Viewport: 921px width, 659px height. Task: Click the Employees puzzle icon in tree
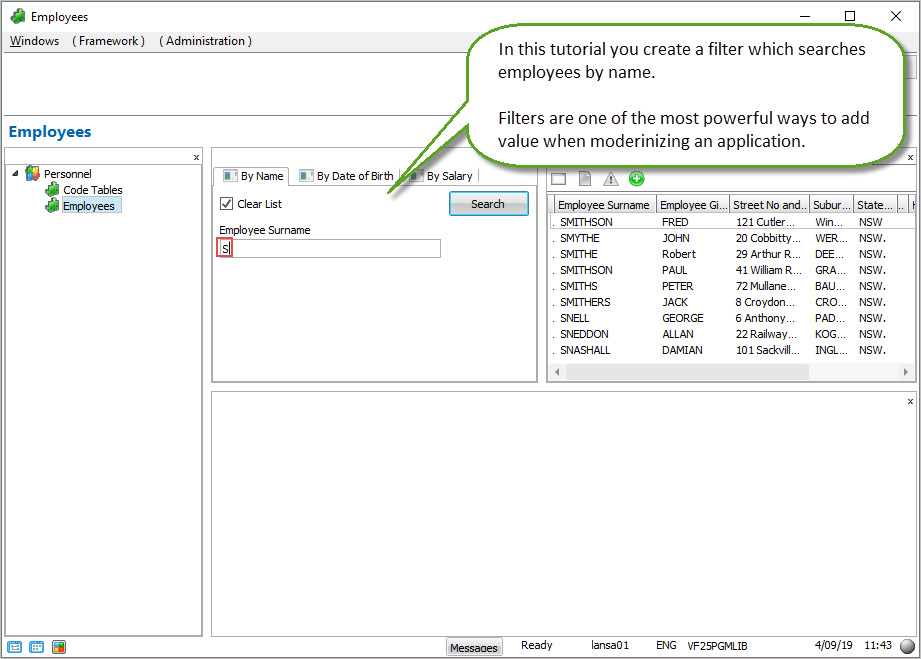click(52, 206)
